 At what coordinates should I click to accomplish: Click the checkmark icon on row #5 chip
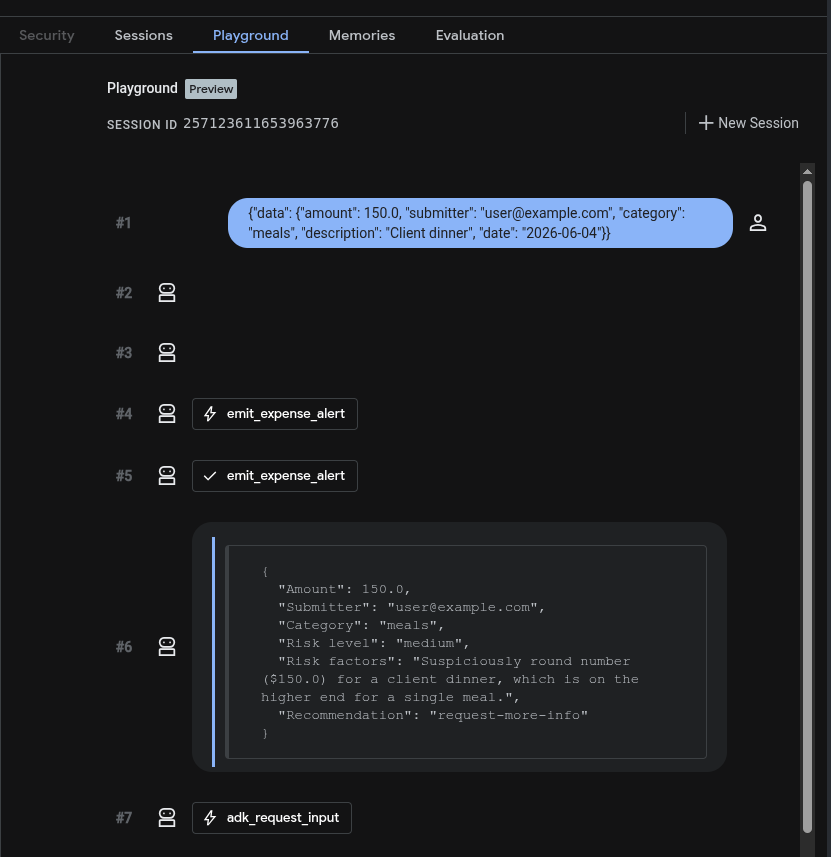point(210,476)
